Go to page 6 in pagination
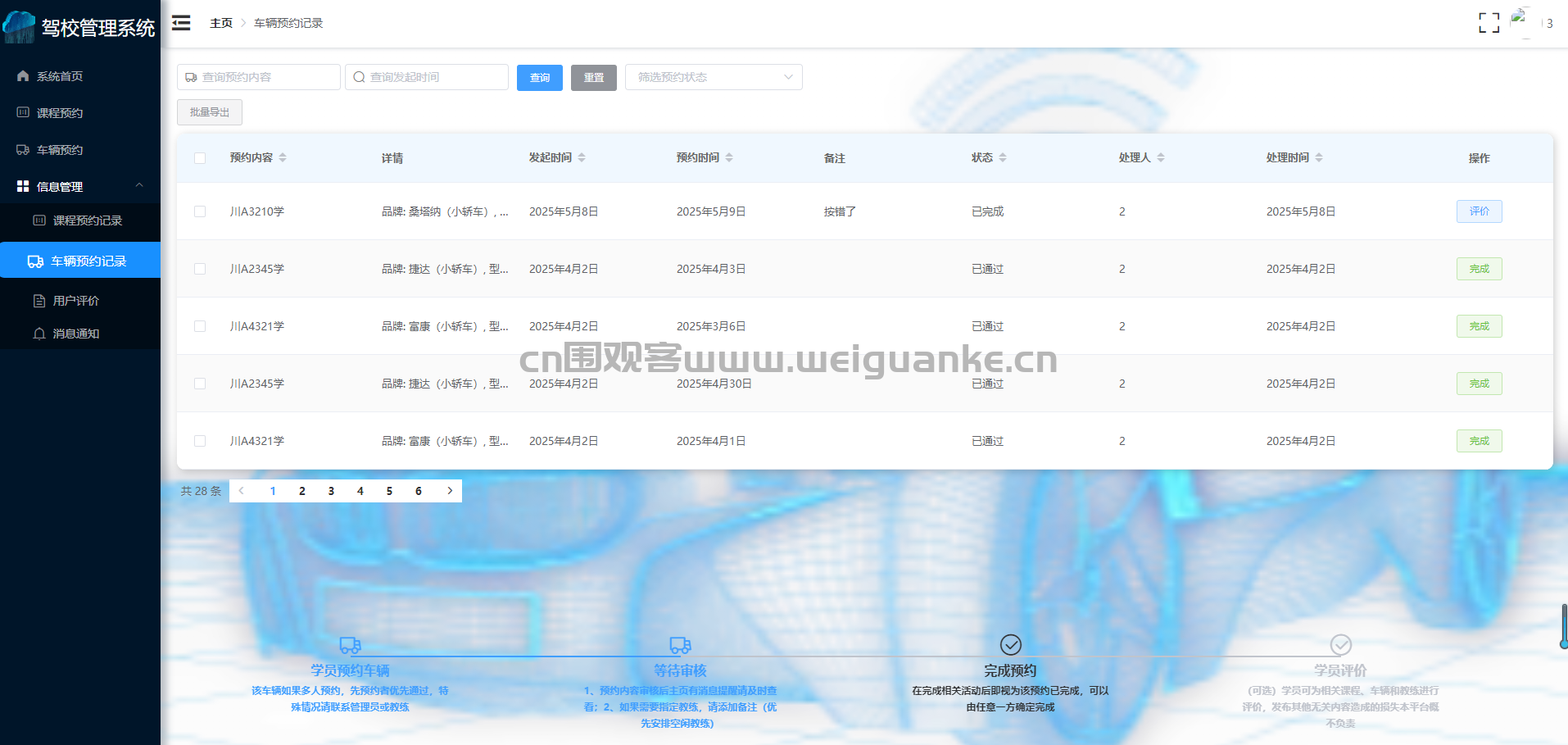Viewport: 1568px width, 745px height. tap(419, 491)
